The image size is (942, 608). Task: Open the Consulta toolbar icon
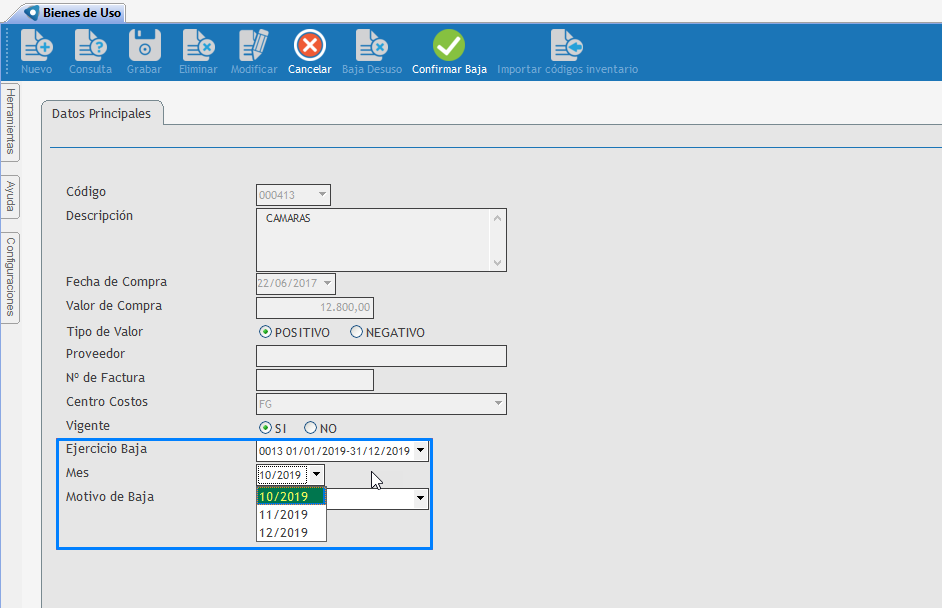[90, 46]
